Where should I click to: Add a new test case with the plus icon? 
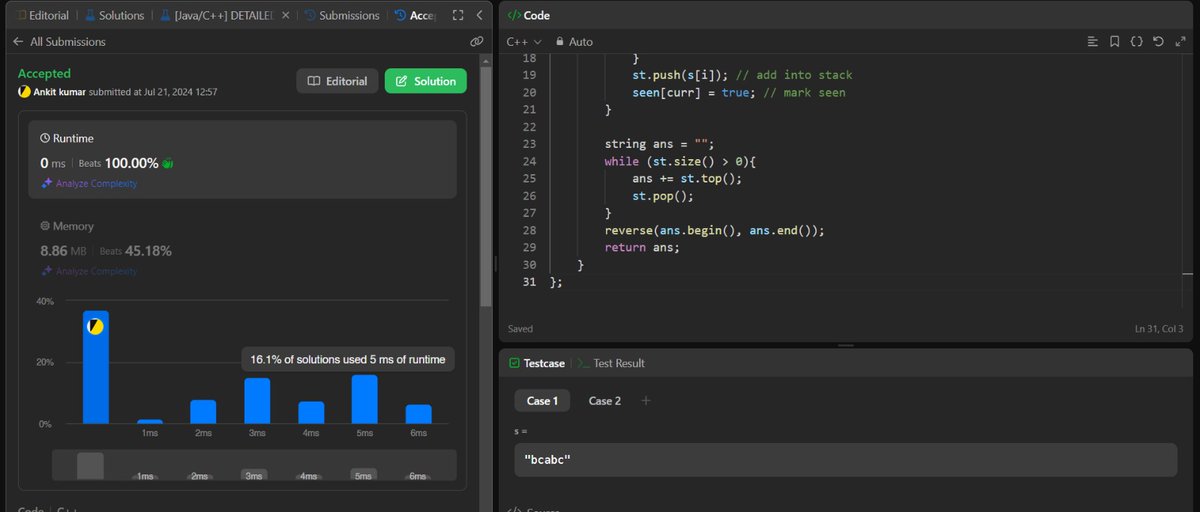click(x=646, y=401)
